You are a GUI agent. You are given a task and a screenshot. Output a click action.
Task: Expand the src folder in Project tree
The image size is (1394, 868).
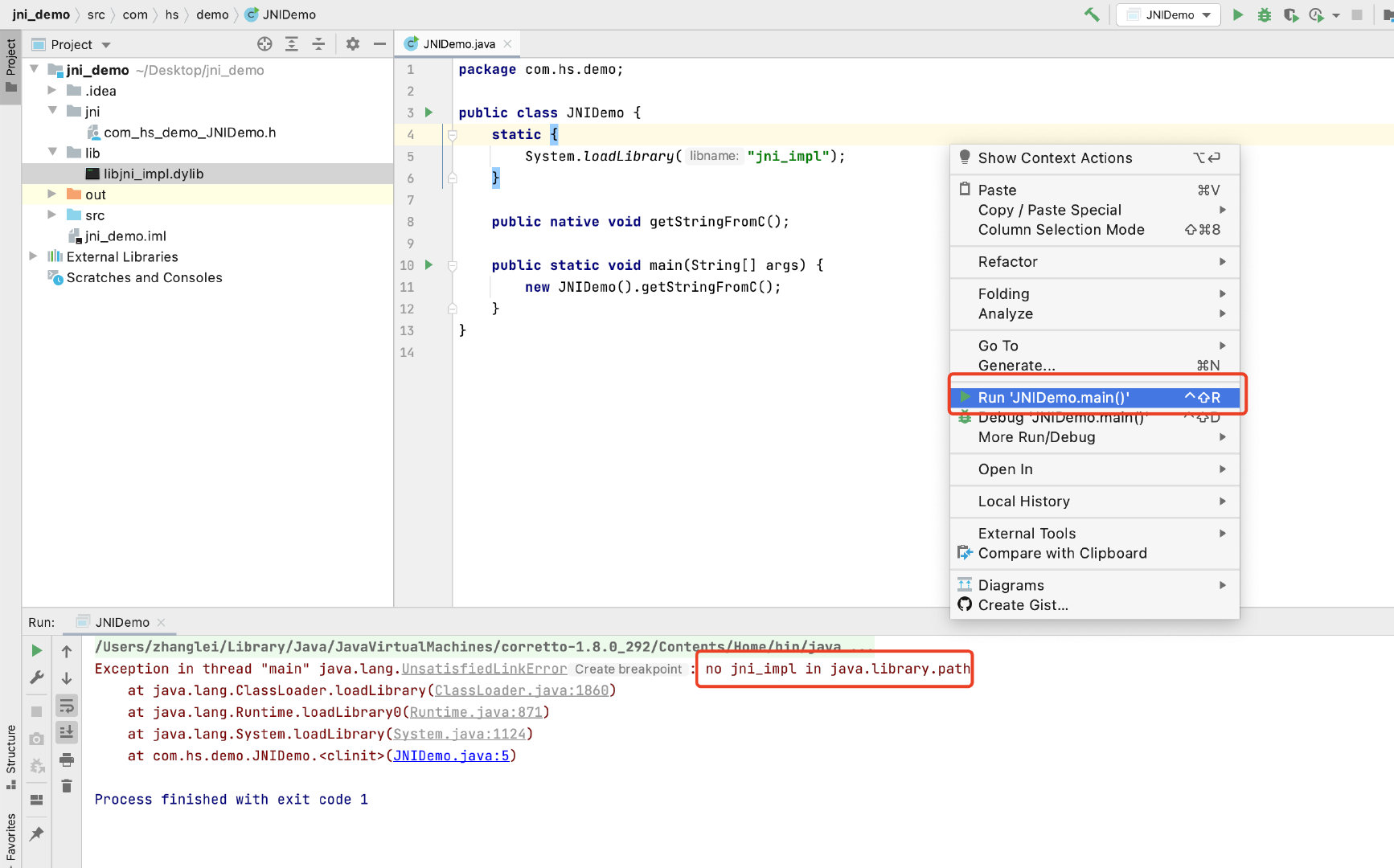click(x=51, y=215)
